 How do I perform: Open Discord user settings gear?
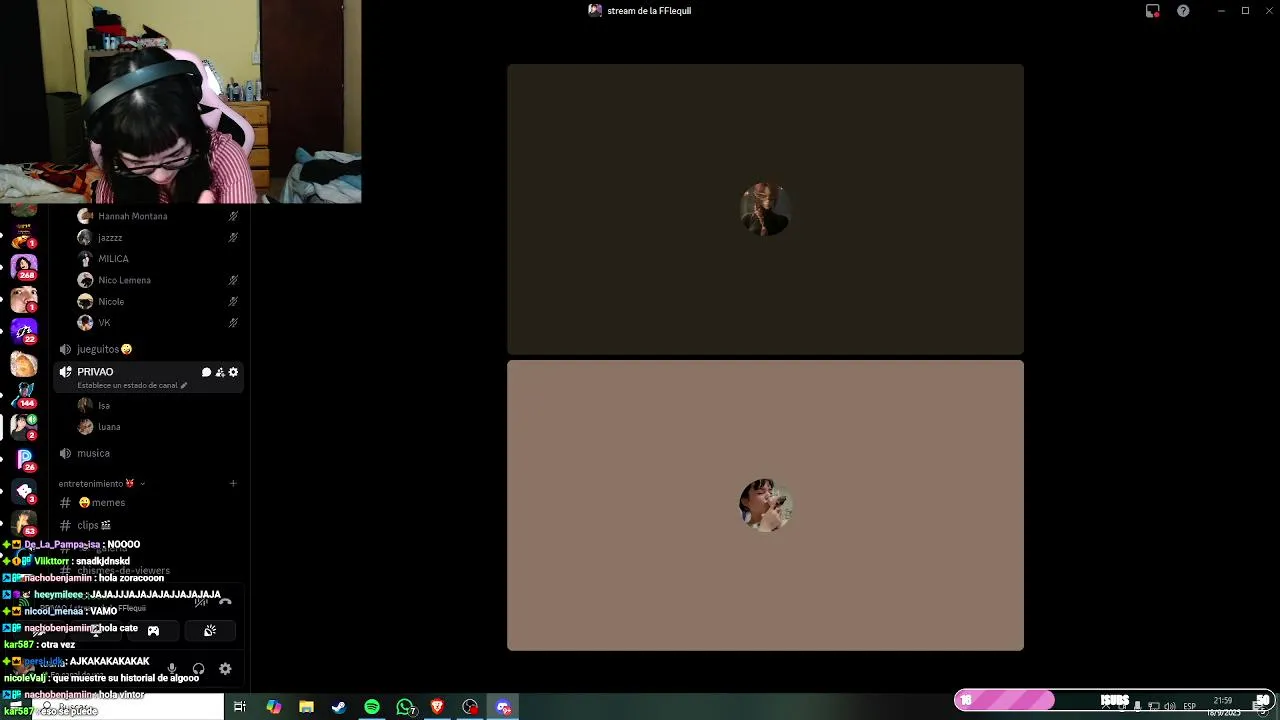point(225,669)
